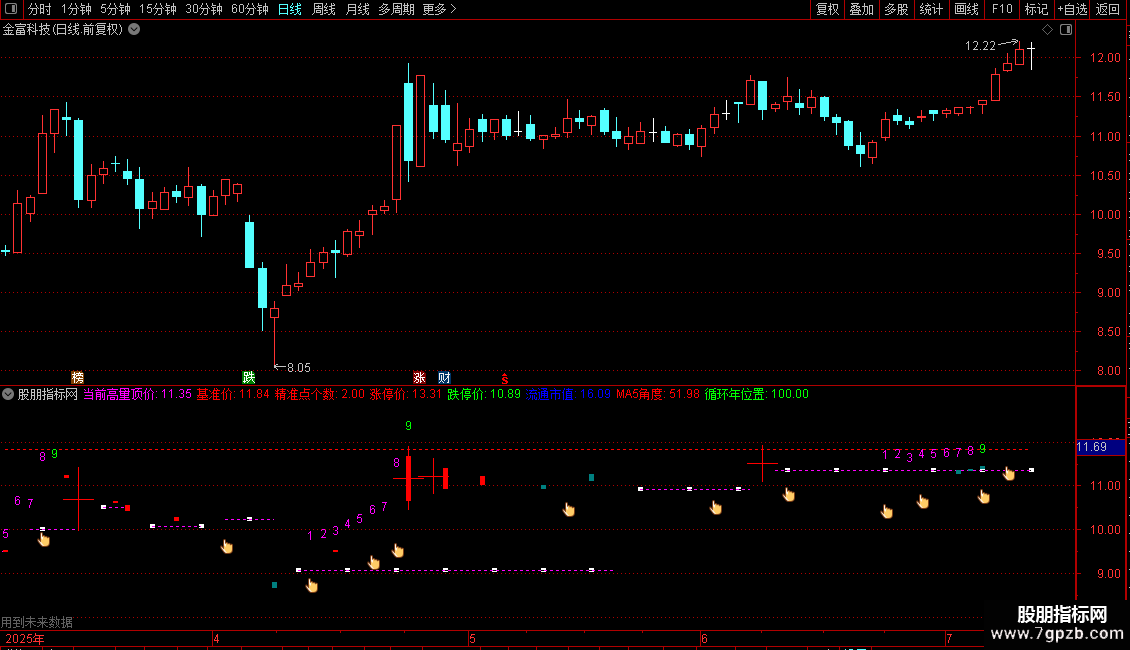Click the 返回 back button
The width and height of the screenshot is (1130, 650).
point(1108,9)
